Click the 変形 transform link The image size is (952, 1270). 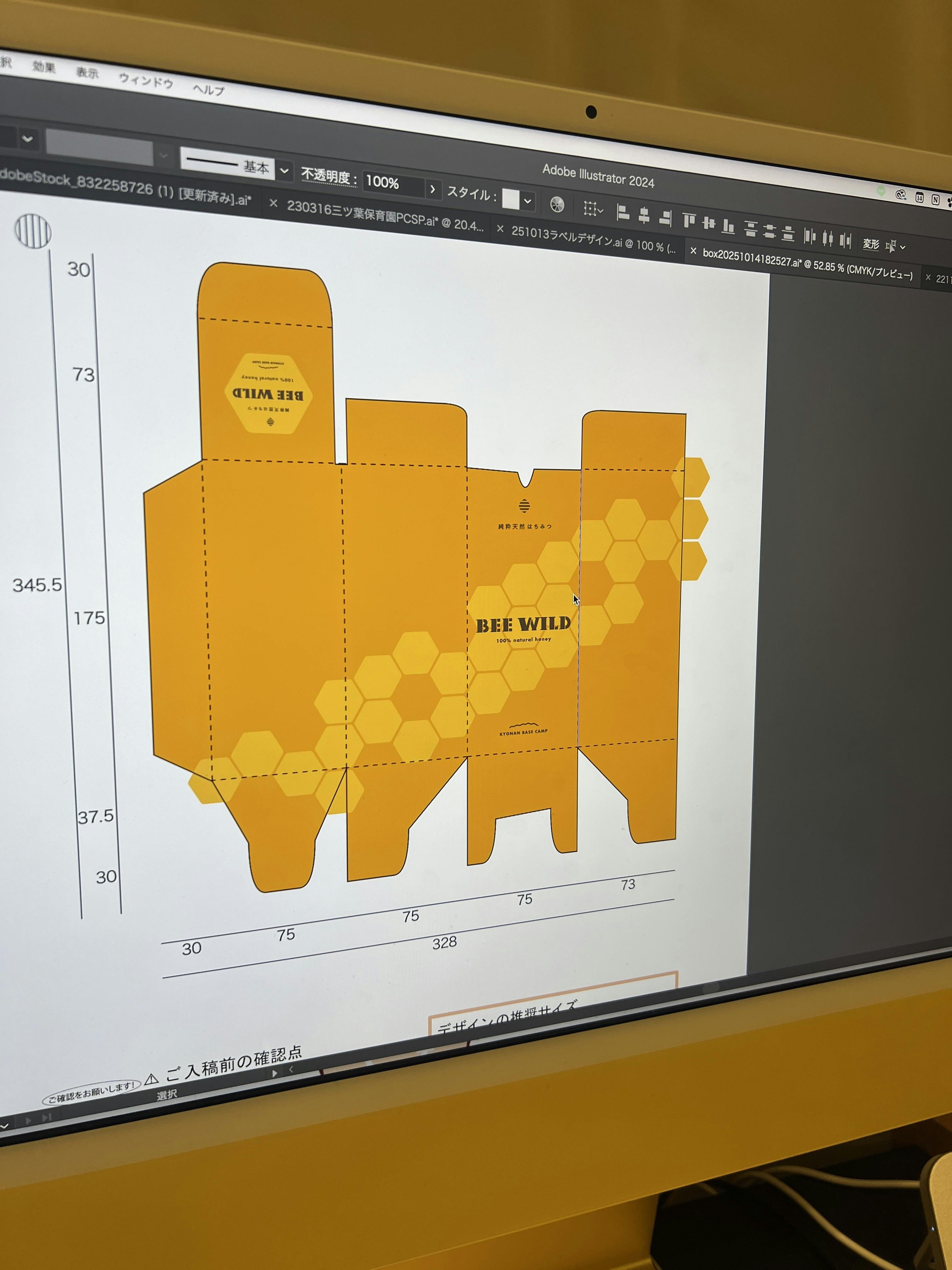(870, 244)
